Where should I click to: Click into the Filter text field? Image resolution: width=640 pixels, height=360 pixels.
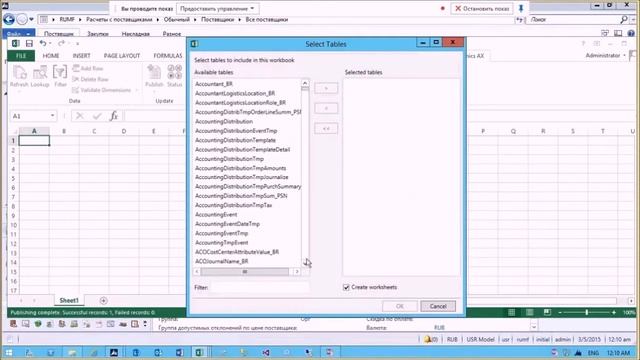tap(260, 287)
